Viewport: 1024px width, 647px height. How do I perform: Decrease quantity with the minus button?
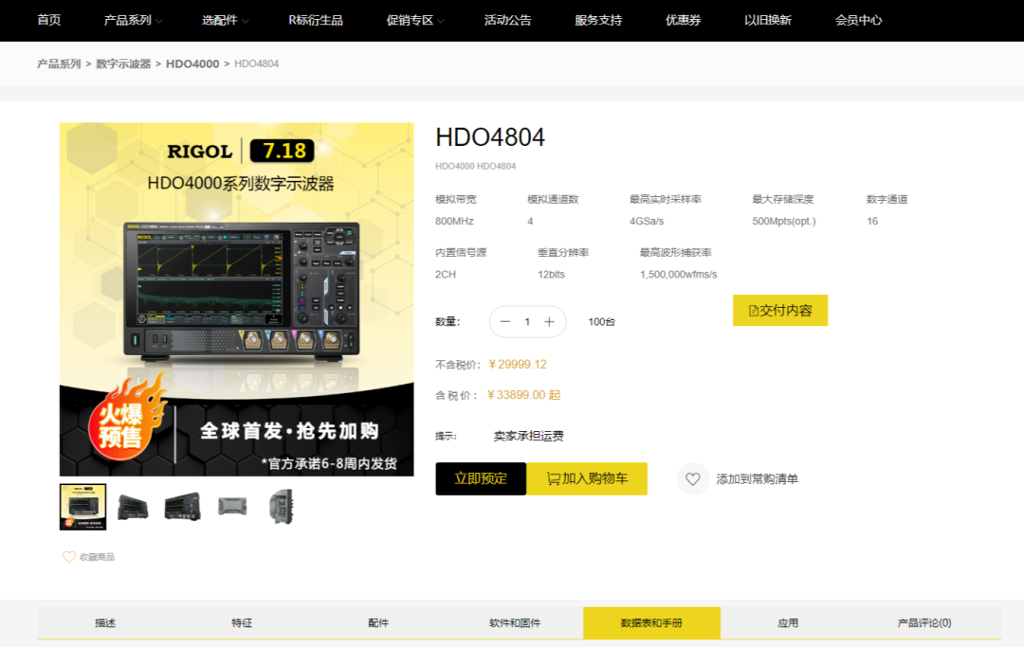point(505,322)
